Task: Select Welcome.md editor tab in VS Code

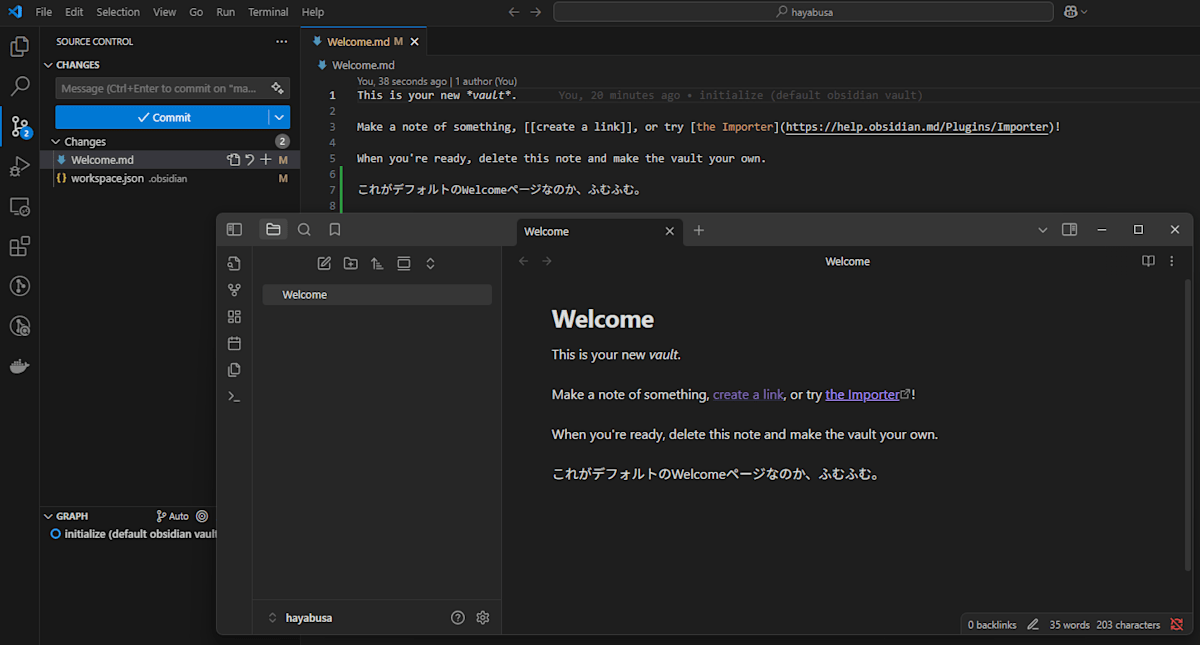Action: [x=365, y=42]
